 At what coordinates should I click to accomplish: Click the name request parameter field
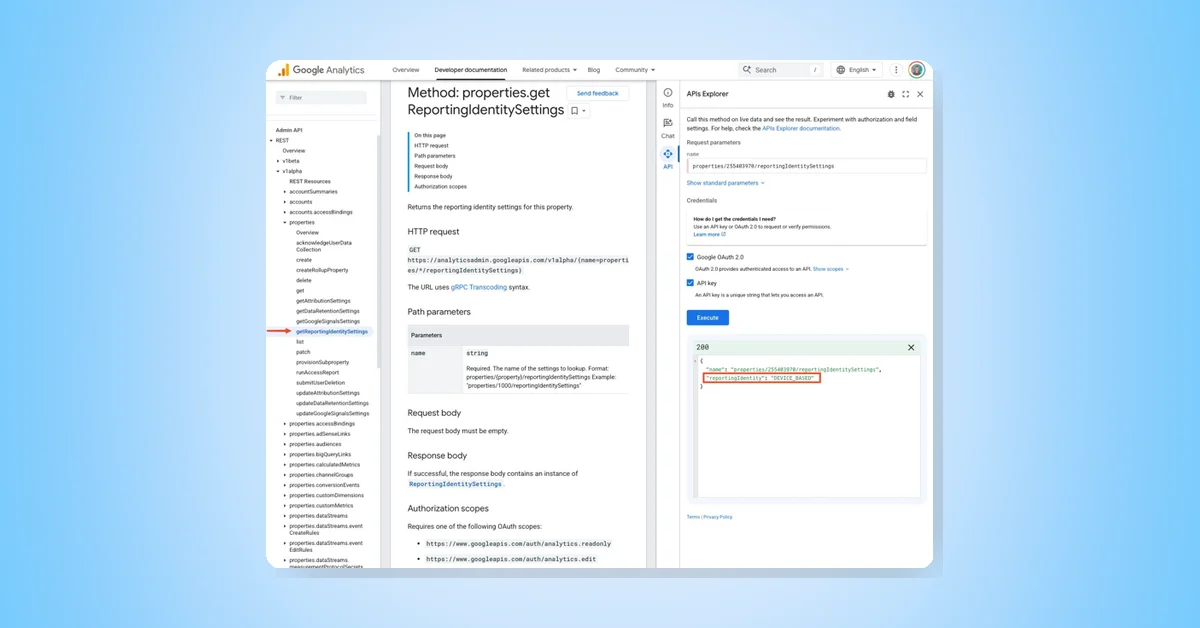pos(807,166)
